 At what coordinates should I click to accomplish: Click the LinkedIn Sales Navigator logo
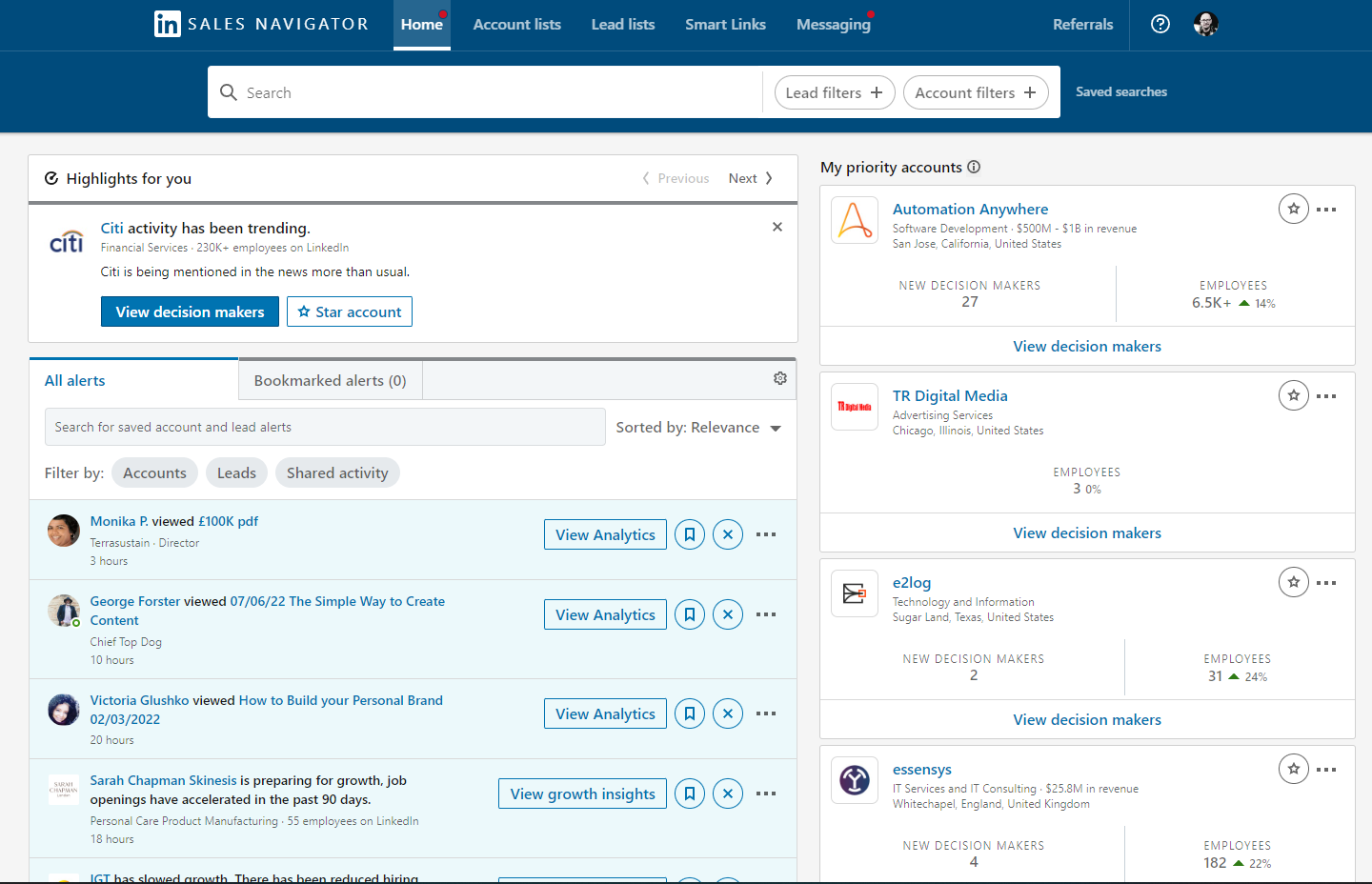tap(261, 24)
